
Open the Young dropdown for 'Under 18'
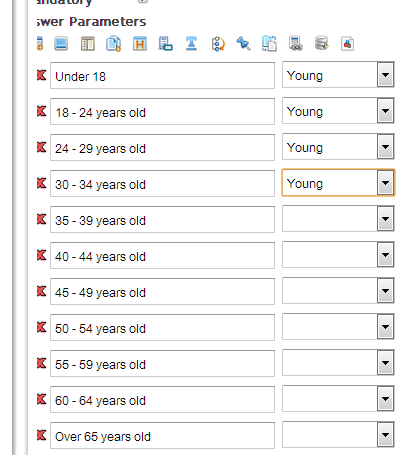386,75
